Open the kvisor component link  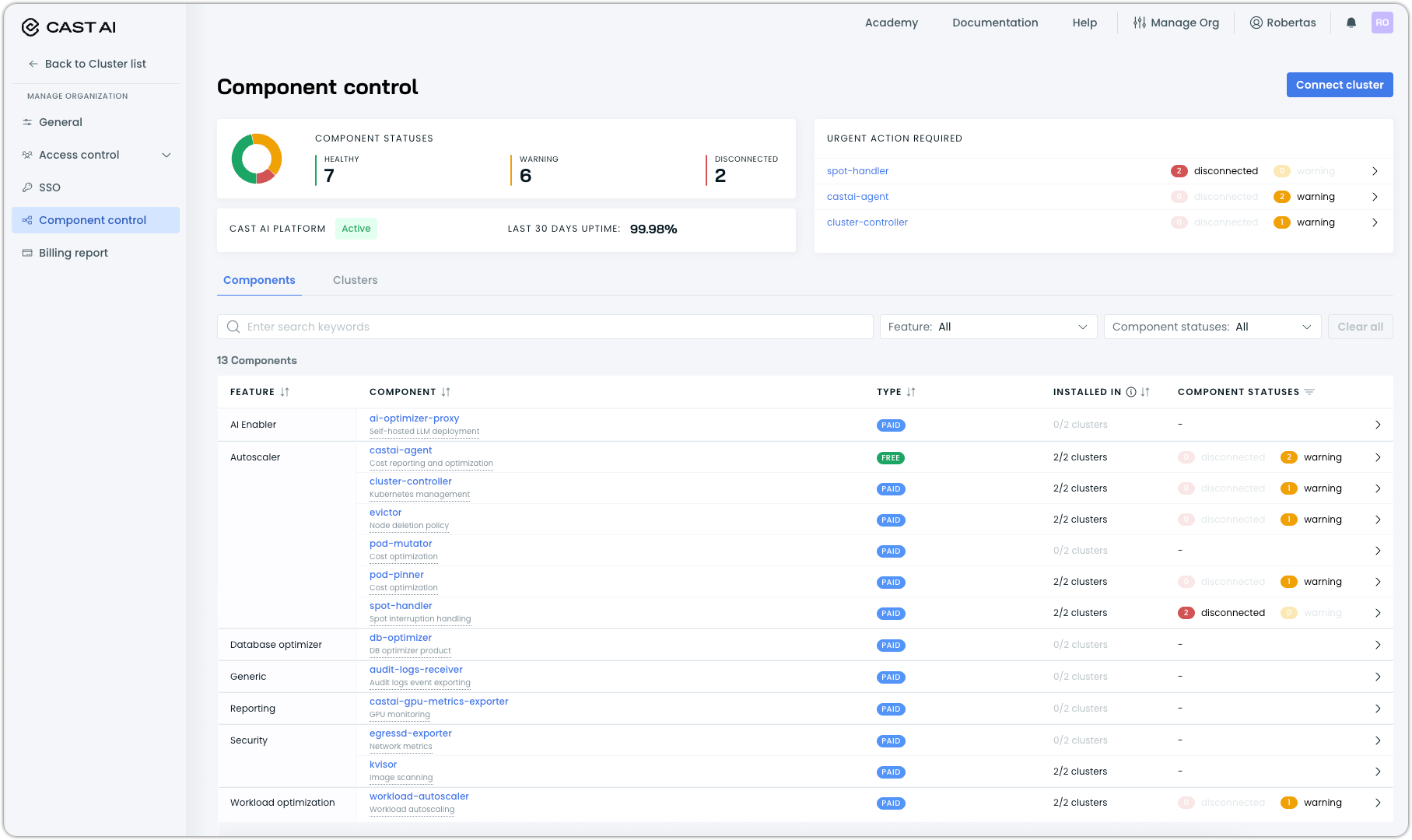coord(384,765)
